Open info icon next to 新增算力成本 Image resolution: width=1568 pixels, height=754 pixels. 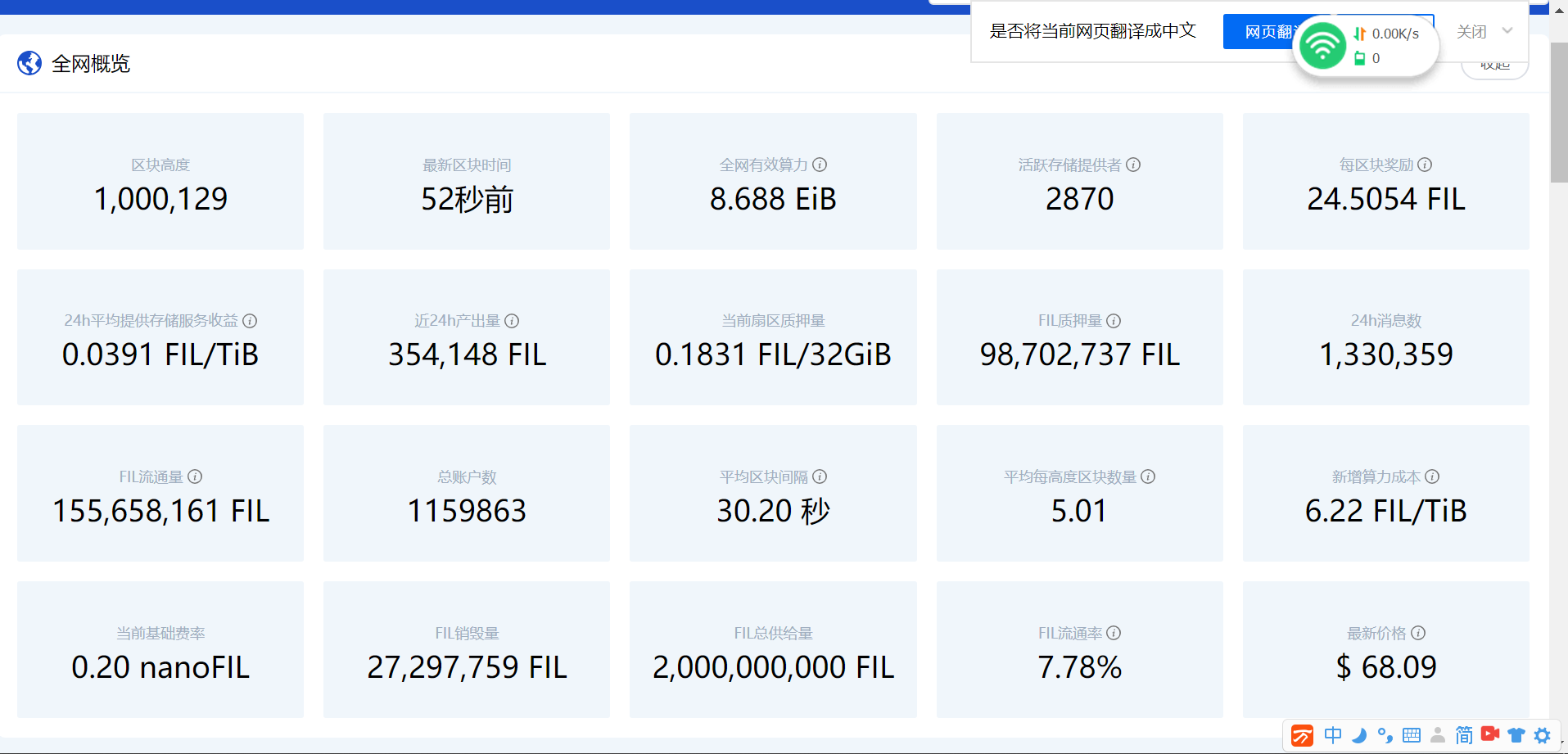point(1432,476)
